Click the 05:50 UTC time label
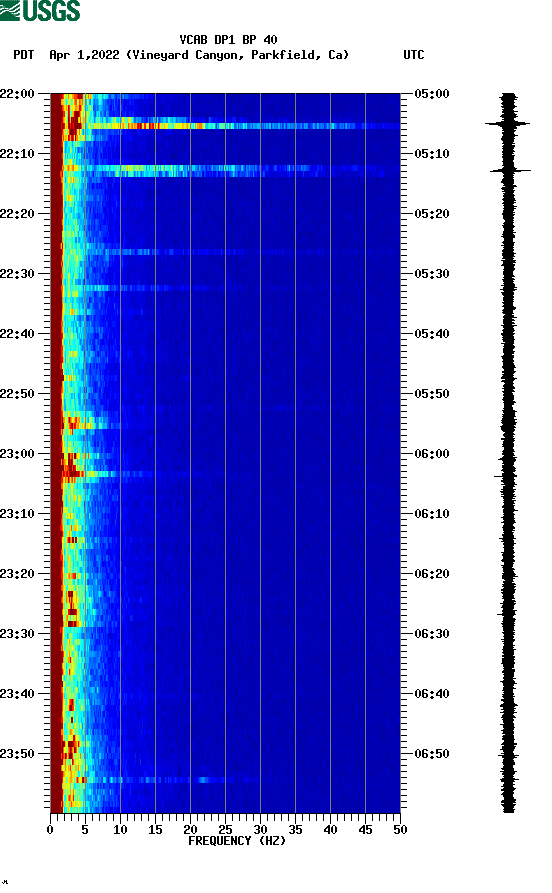The width and height of the screenshot is (552, 893). tap(432, 394)
